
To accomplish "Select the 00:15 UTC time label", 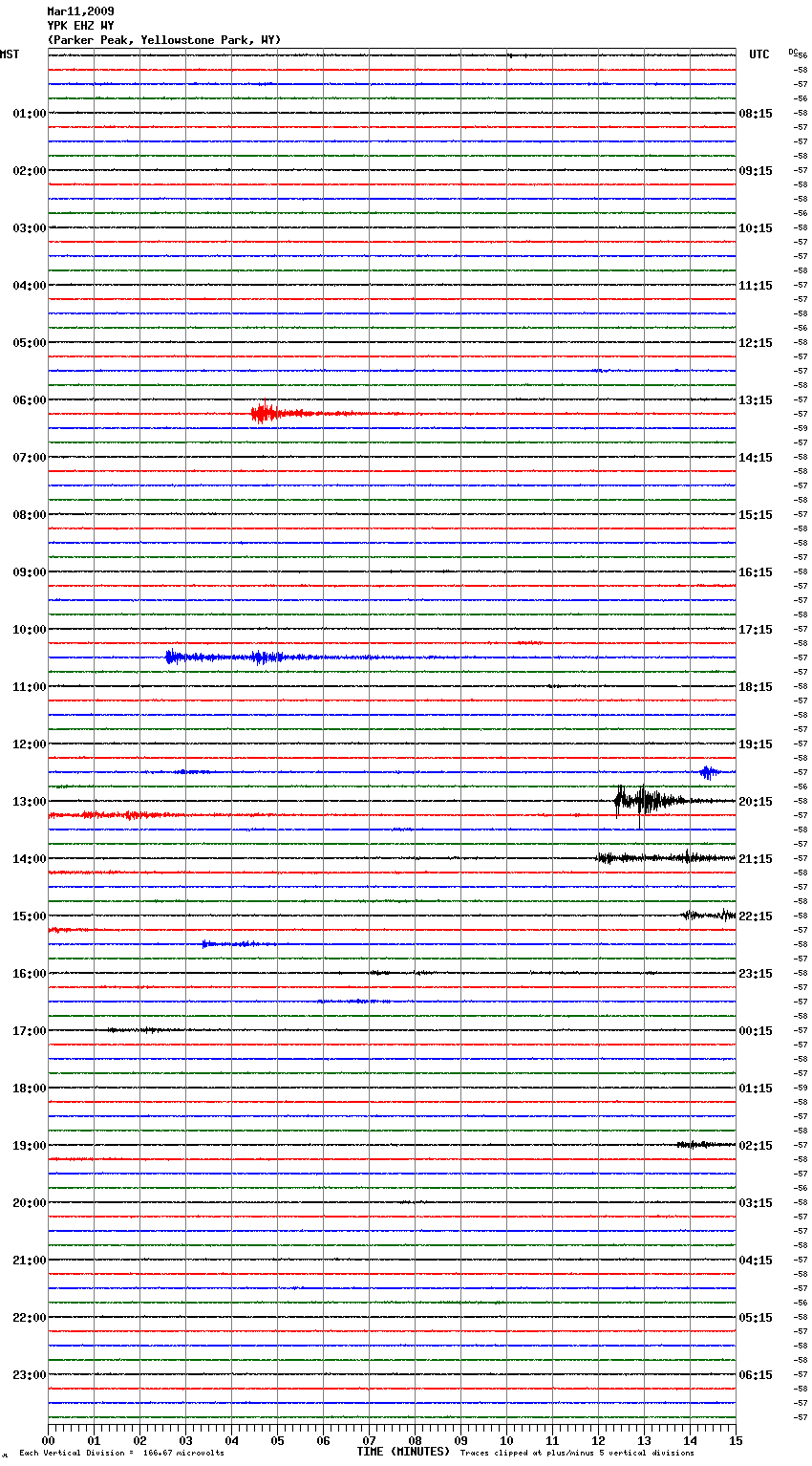I will [756, 1031].
